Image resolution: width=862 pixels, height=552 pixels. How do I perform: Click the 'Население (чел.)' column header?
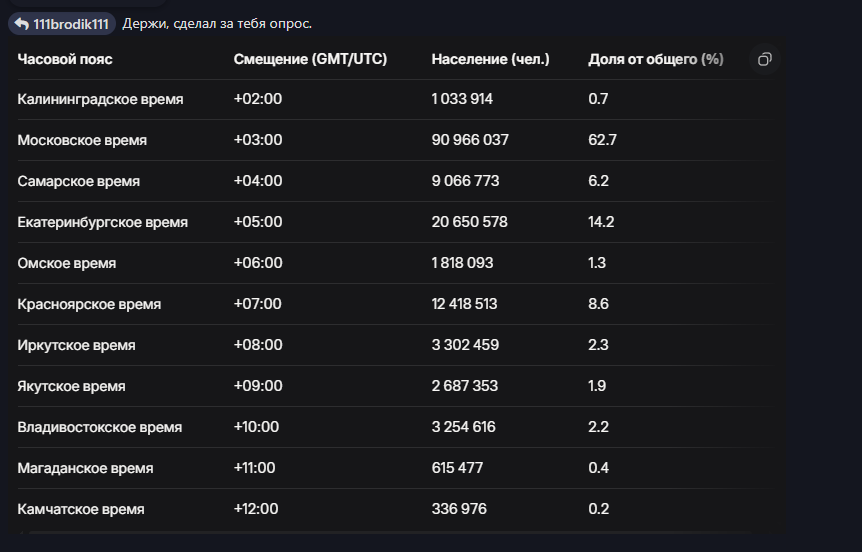coord(490,60)
